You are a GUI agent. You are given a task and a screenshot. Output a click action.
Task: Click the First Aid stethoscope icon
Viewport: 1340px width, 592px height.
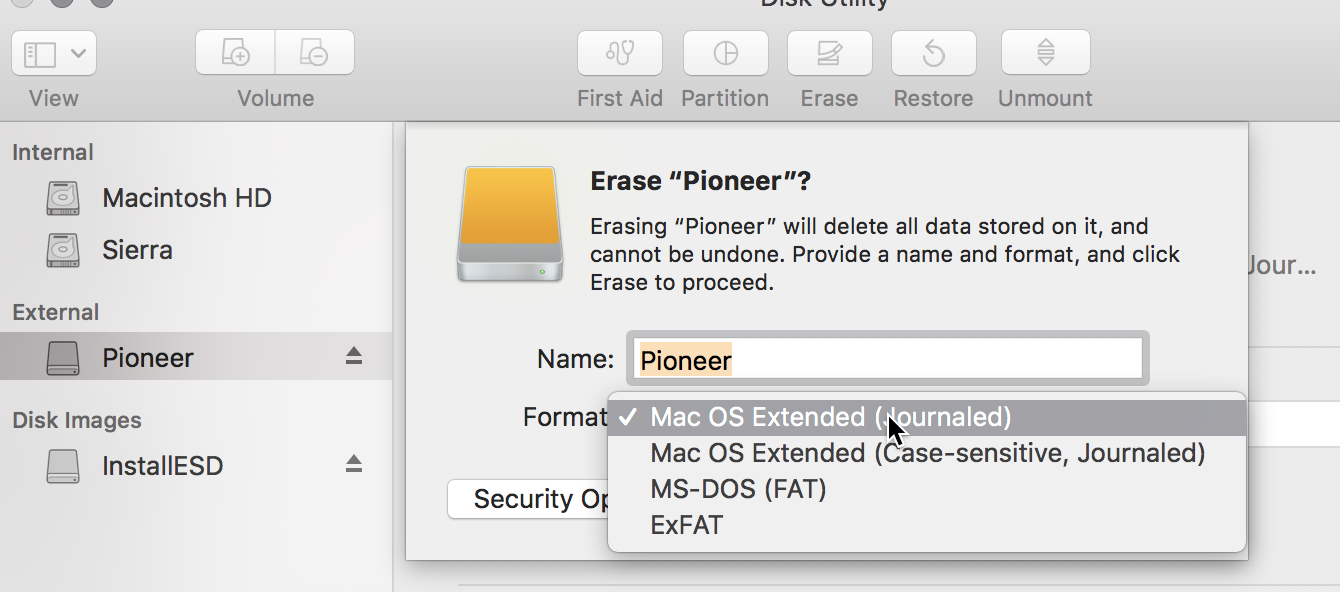[620, 54]
